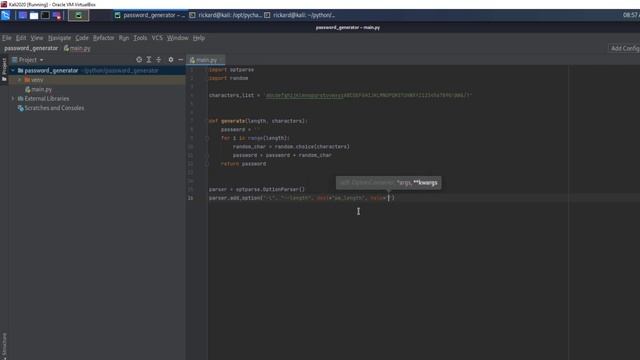Open the white file manager taskbar launcher
Viewport: 640px width, 360px height.
[x=34, y=15]
